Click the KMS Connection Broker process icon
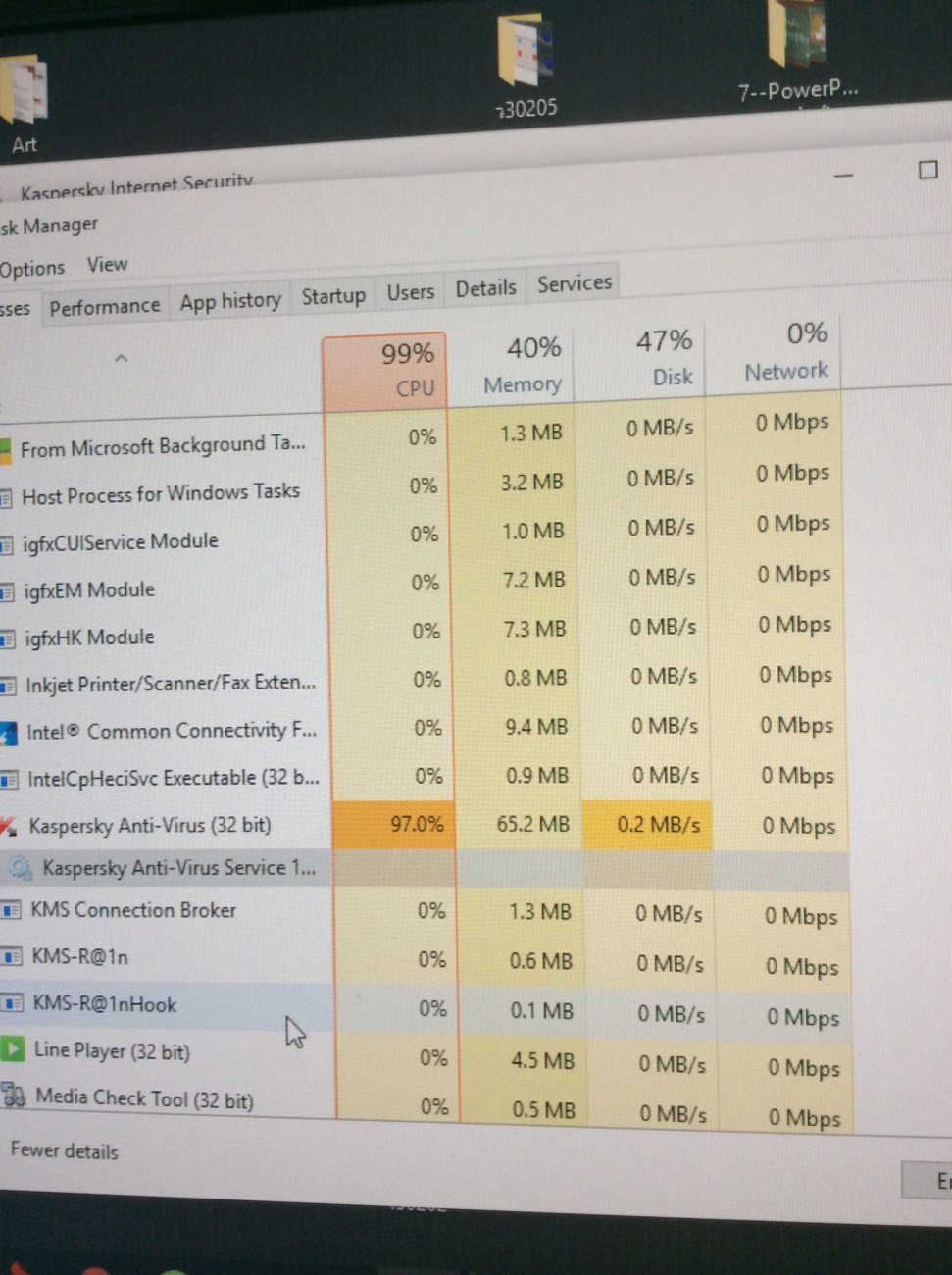Screen dimensions: 952x1275 pyautogui.click(x=11, y=910)
